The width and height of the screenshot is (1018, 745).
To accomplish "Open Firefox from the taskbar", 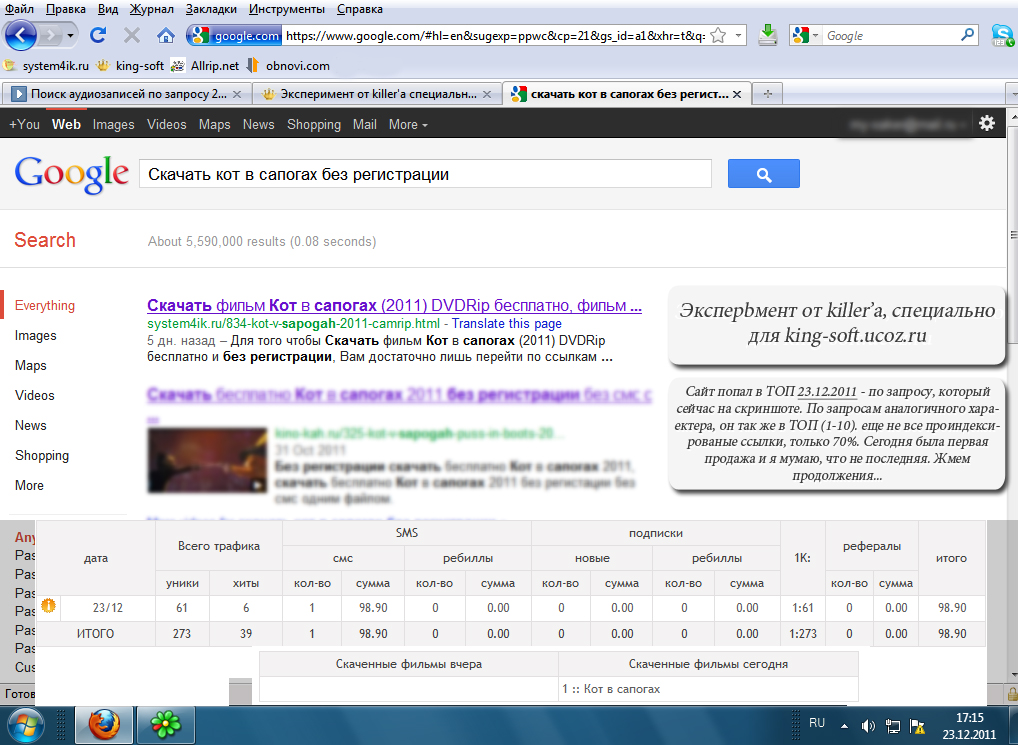I will [105, 725].
